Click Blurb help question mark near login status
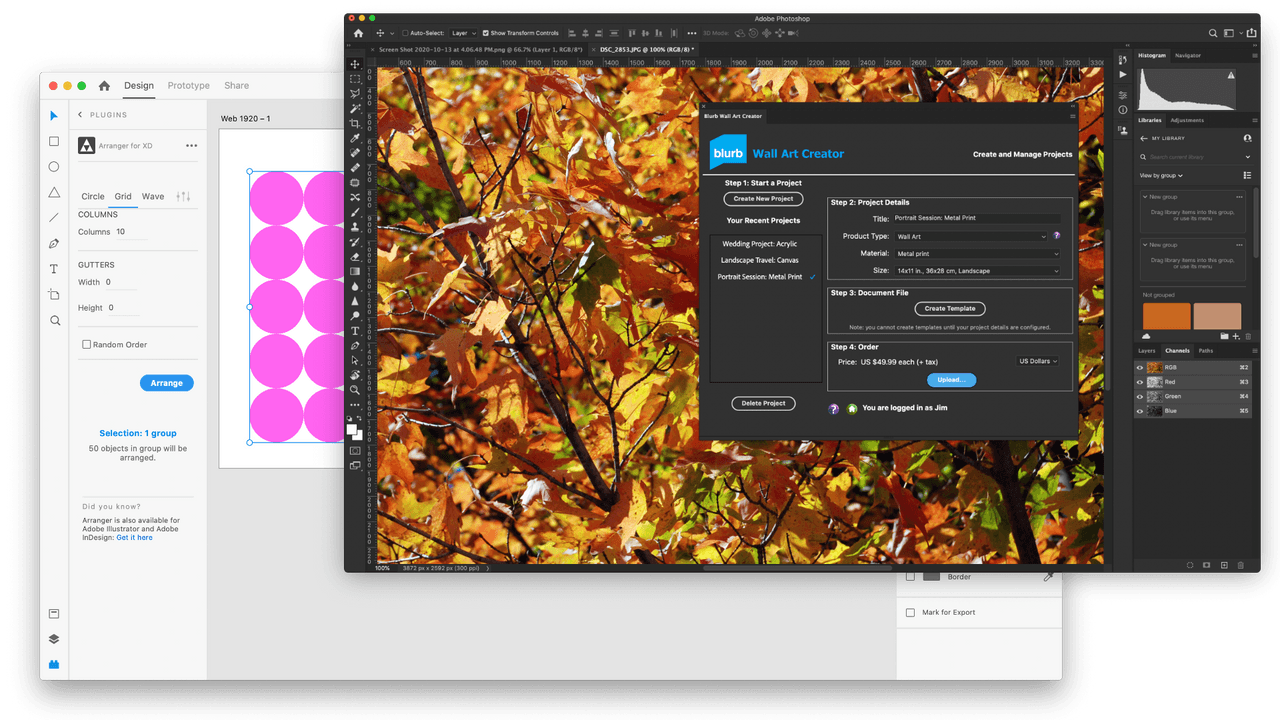The height and width of the screenshot is (720, 1280). [x=834, y=408]
